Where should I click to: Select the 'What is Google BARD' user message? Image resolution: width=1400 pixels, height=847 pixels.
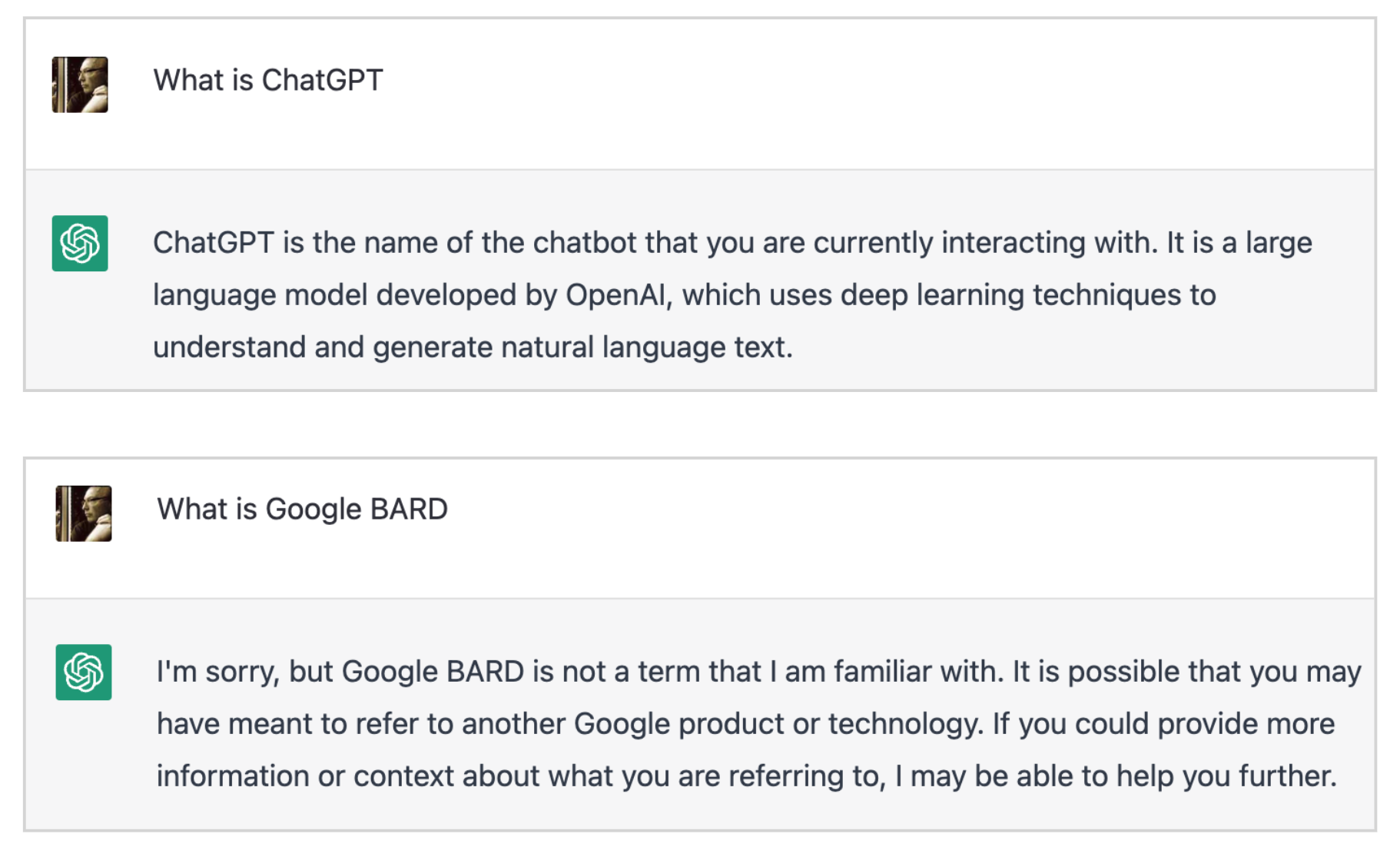coord(302,509)
